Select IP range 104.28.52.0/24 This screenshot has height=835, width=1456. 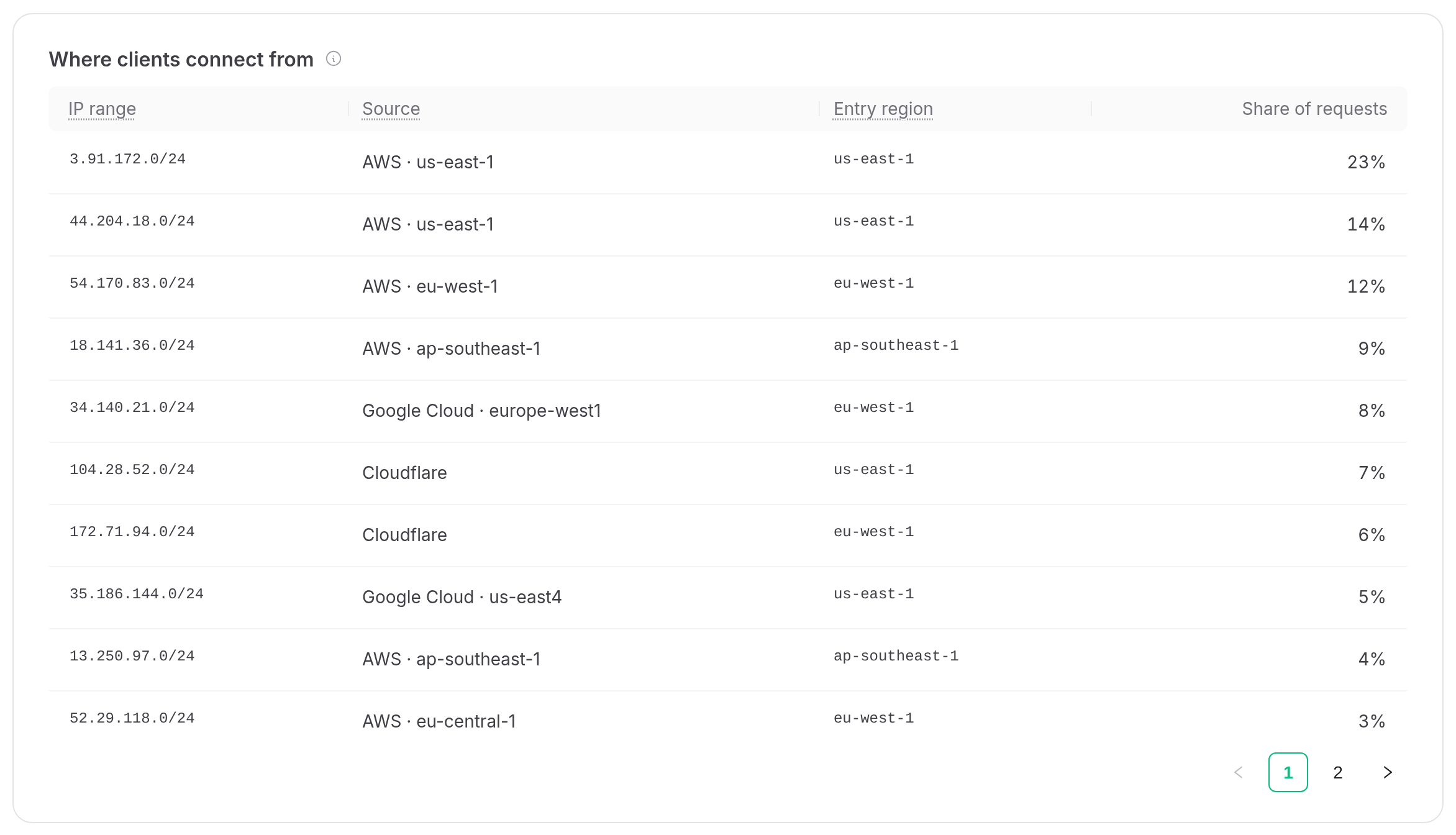(x=132, y=470)
